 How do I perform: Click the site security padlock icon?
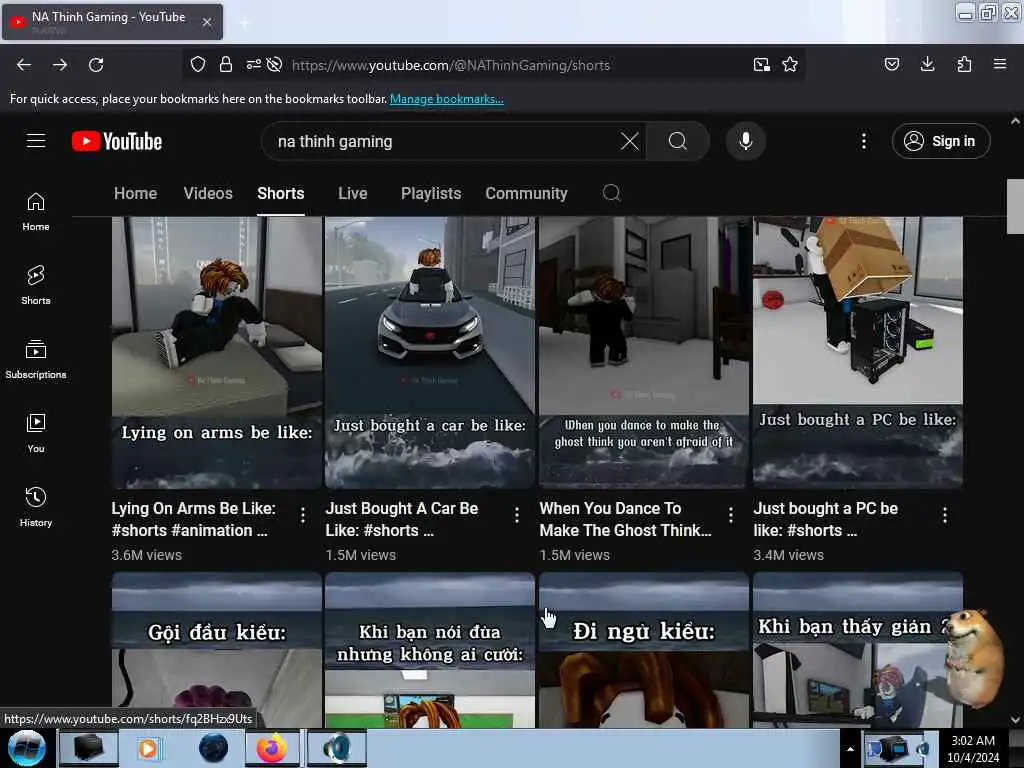(226, 64)
